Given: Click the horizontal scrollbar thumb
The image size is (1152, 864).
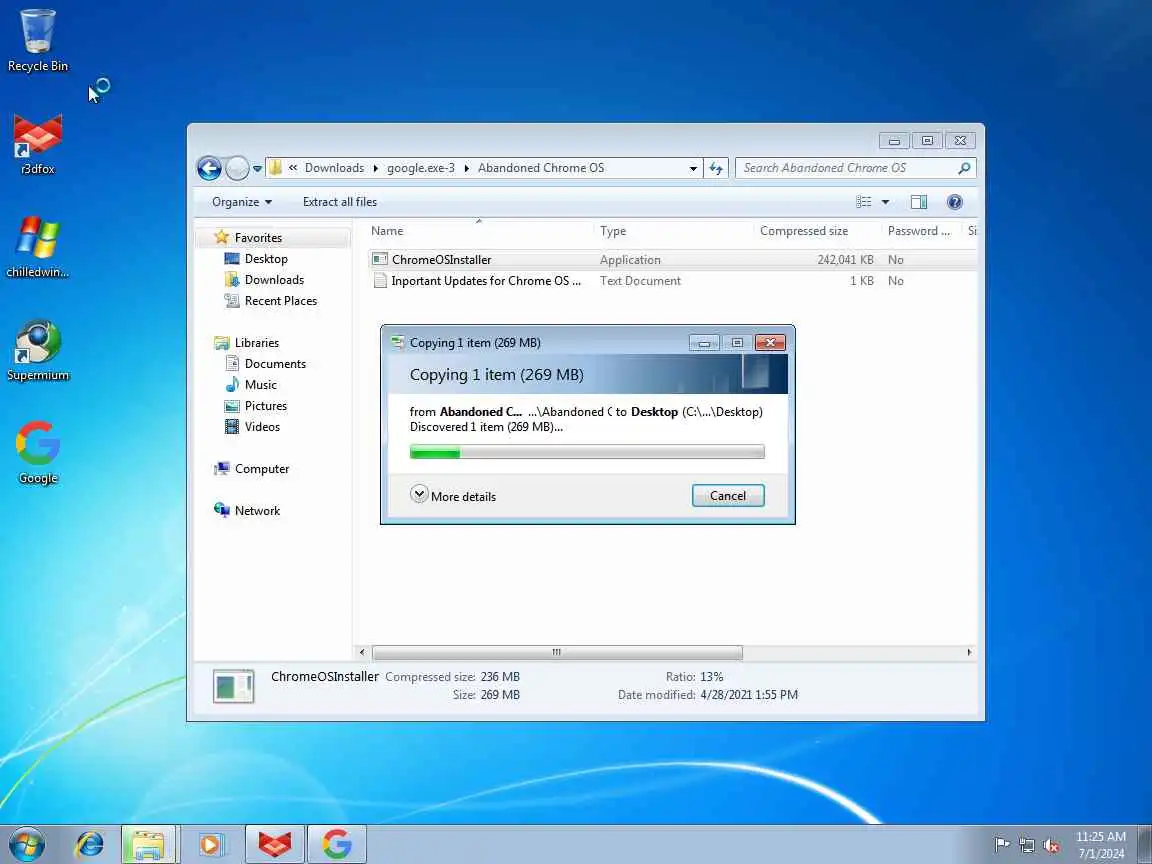Looking at the screenshot, I should click(557, 652).
